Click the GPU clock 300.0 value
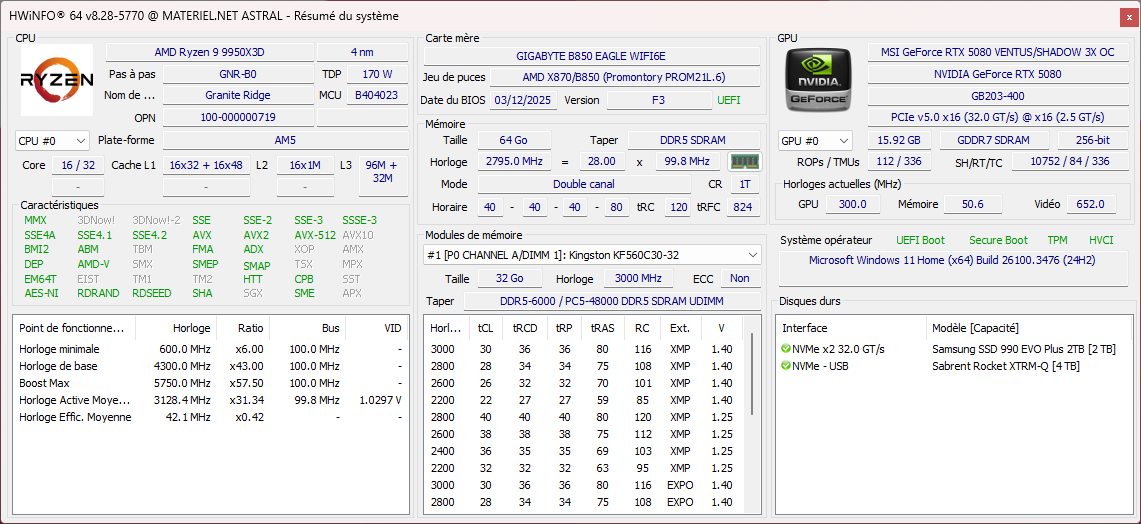 853,205
